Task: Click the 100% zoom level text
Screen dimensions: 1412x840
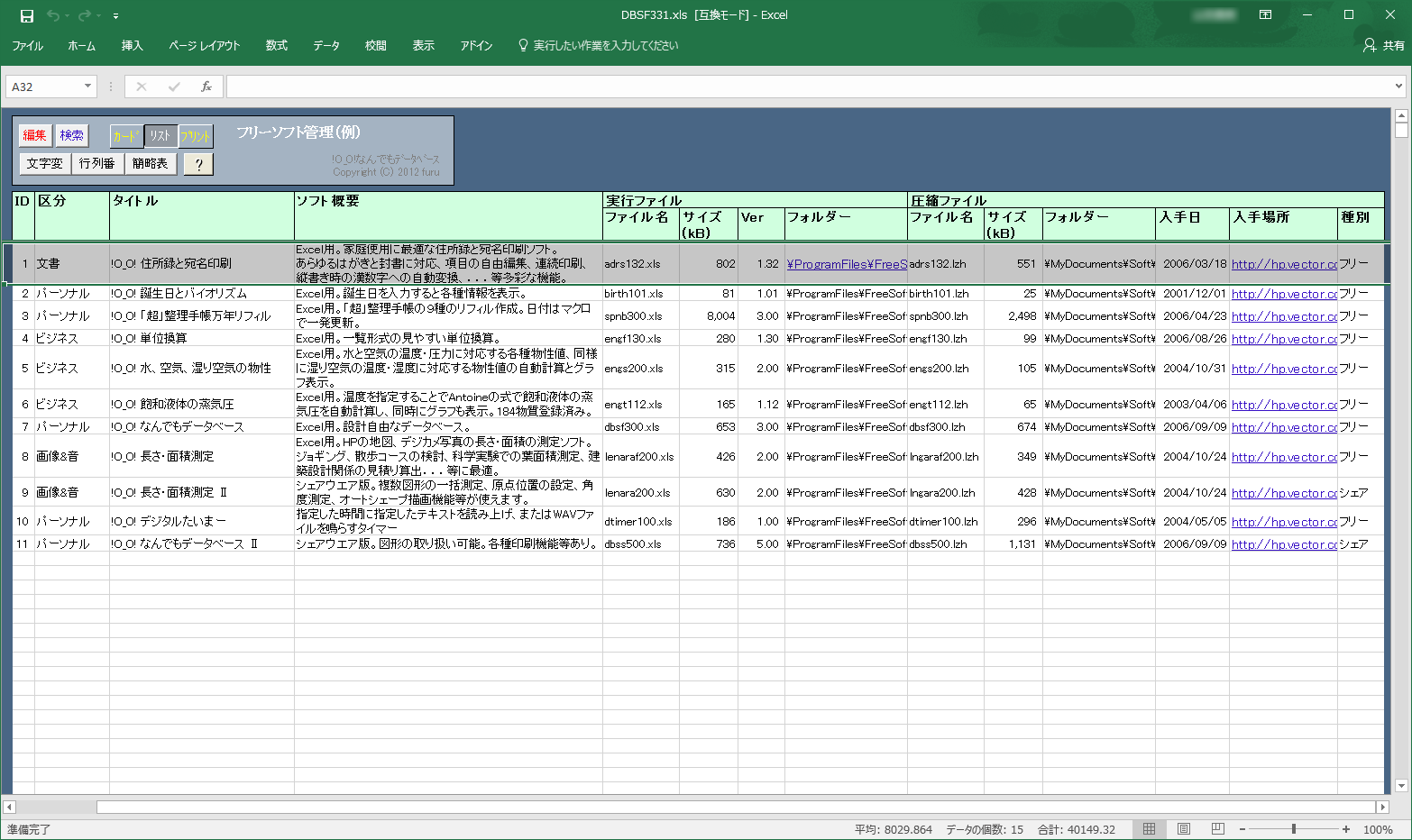Action: pos(1378,829)
